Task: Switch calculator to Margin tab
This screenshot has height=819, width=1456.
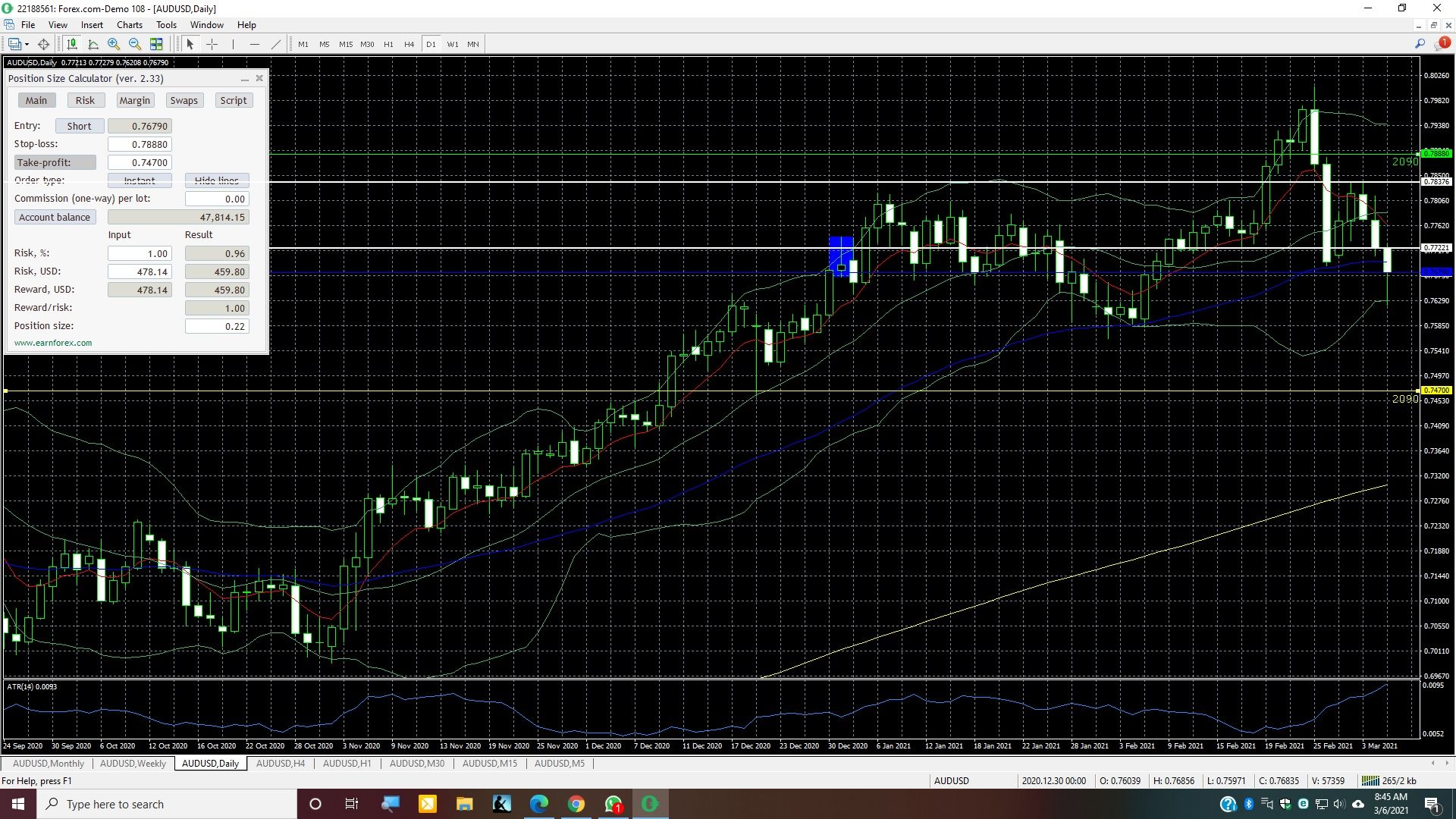Action: tap(134, 100)
